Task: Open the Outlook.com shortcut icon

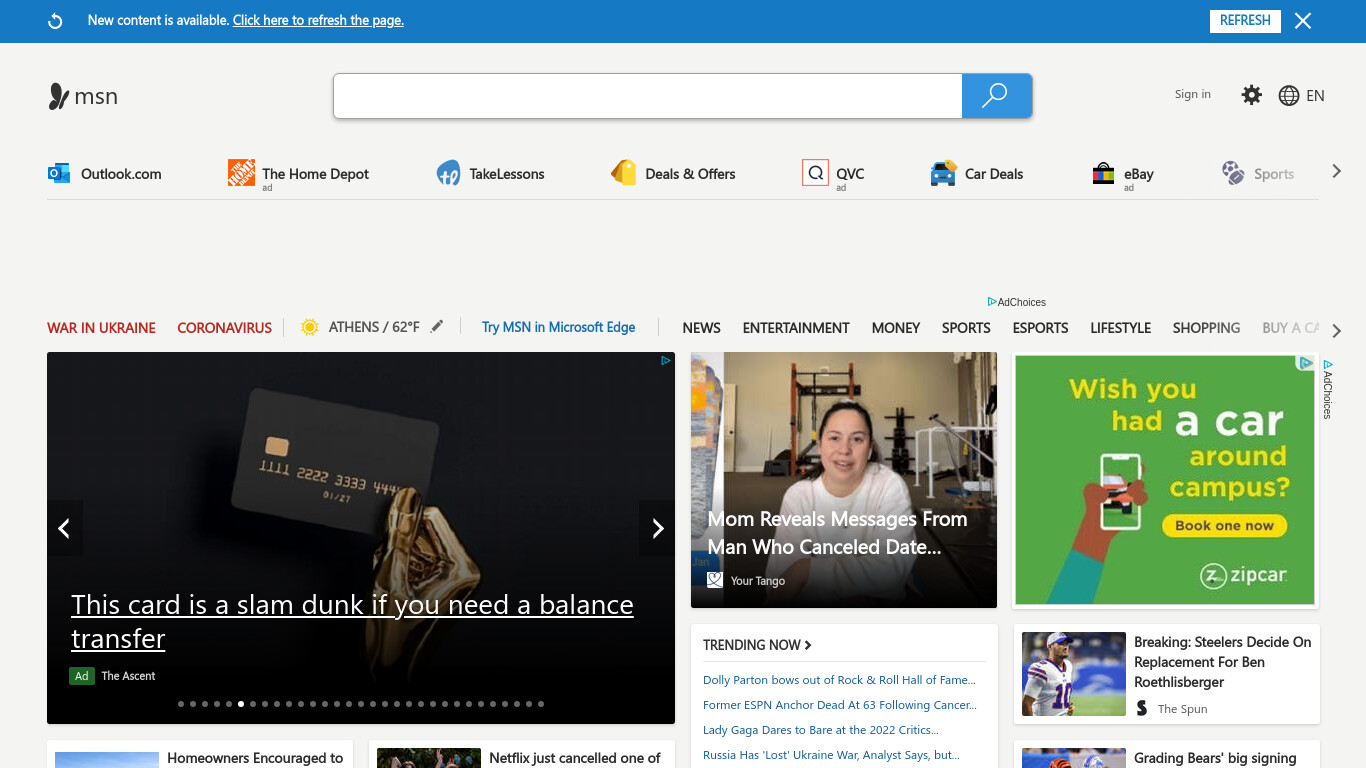Action: click(x=59, y=173)
